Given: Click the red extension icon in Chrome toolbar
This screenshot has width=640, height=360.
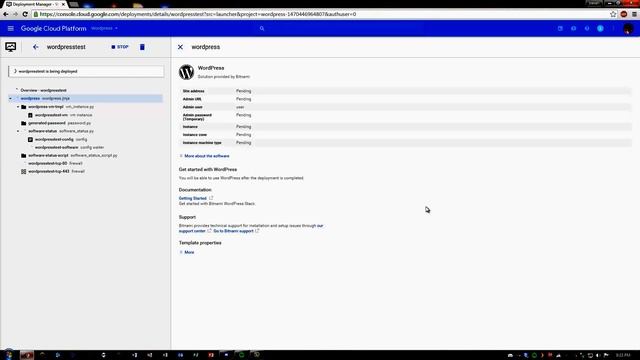Looking at the screenshot, I should click(624, 14).
